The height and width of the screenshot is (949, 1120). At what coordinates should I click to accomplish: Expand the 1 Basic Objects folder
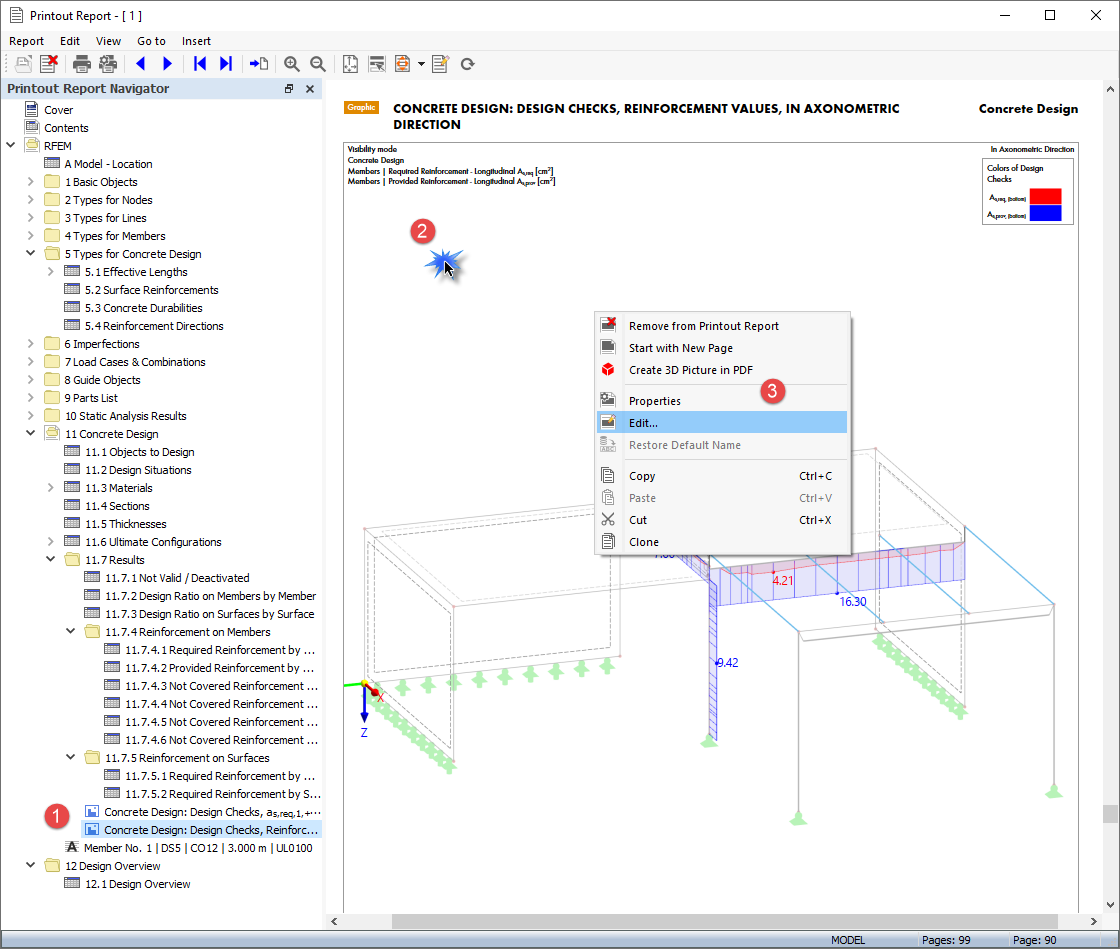click(31, 182)
